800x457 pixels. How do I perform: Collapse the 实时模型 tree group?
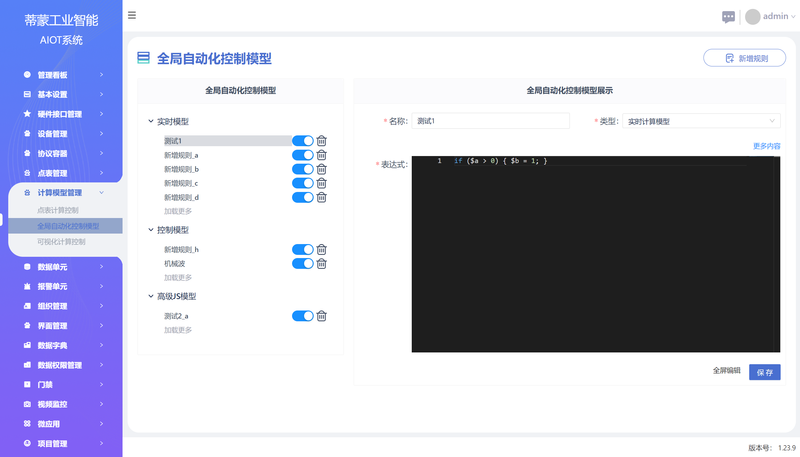click(151, 121)
